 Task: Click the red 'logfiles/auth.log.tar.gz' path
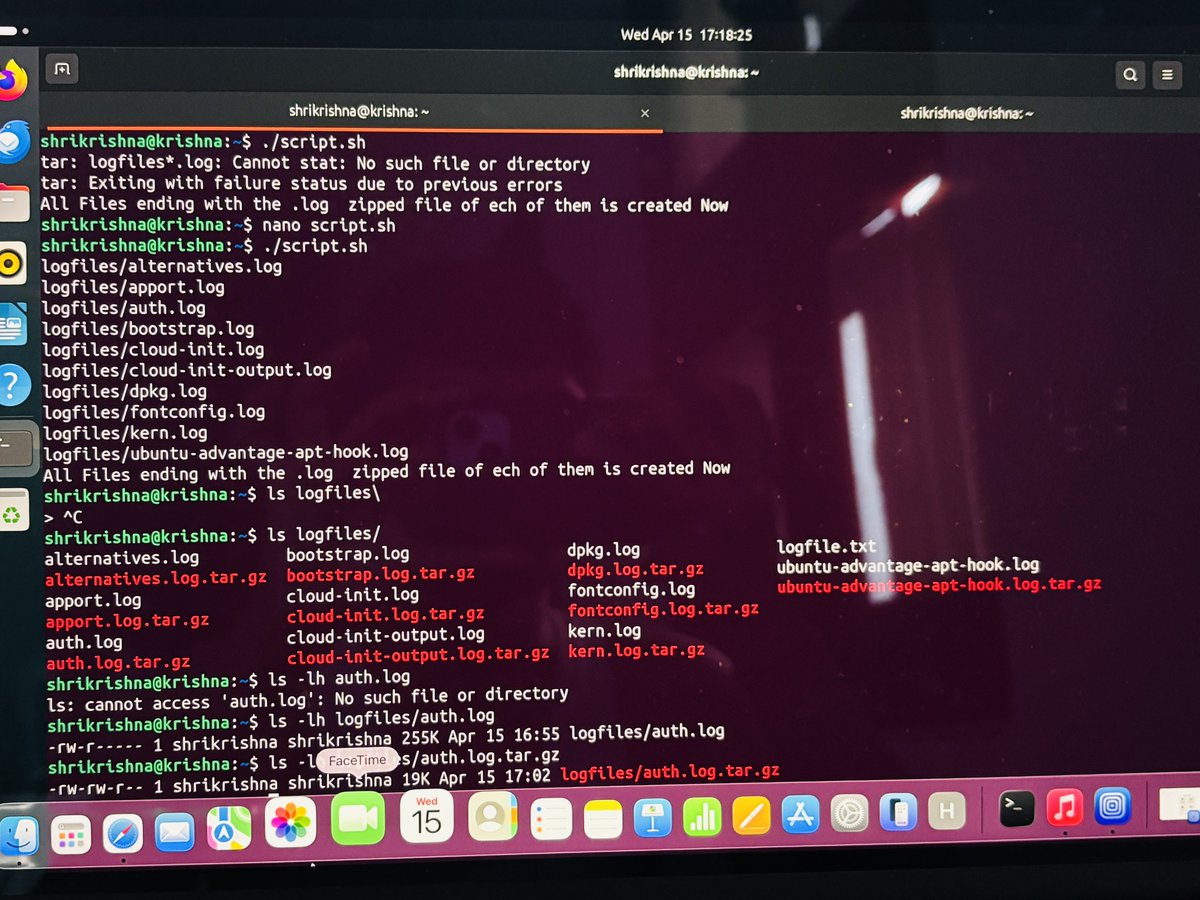click(x=670, y=772)
